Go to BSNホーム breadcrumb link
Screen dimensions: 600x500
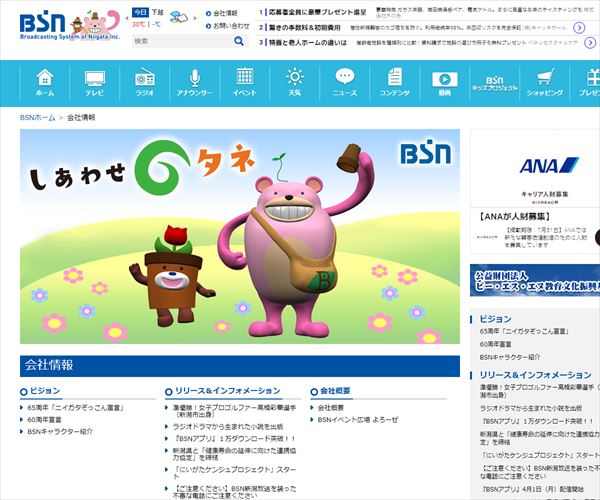(x=38, y=117)
